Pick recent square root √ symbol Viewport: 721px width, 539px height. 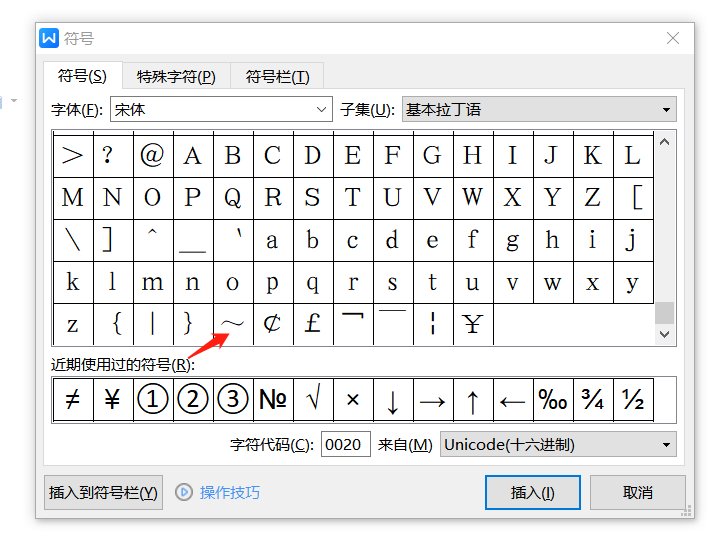point(313,399)
